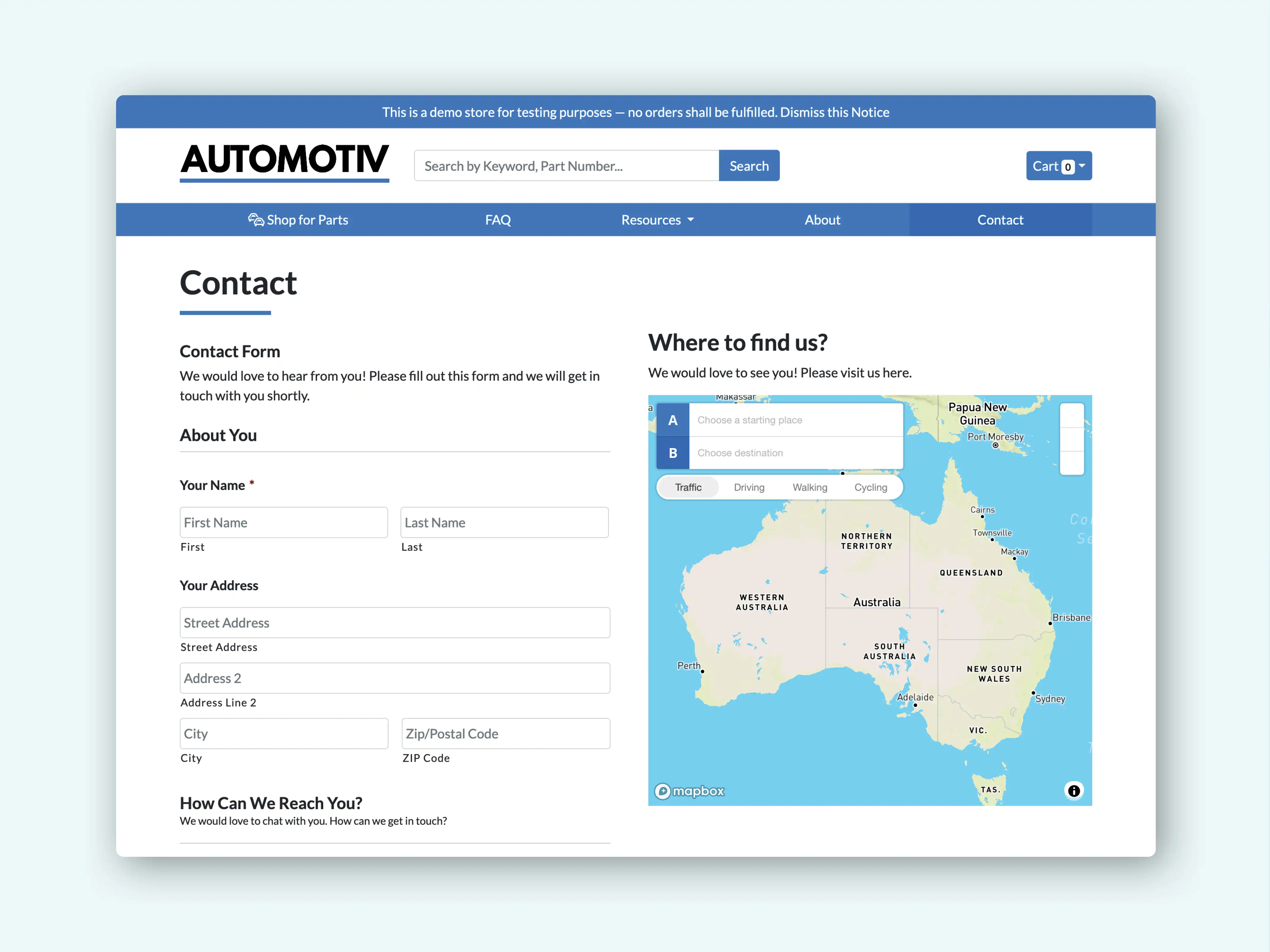The height and width of the screenshot is (952, 1270).
Task: Click the Street Address field
Action: [394, 623]
